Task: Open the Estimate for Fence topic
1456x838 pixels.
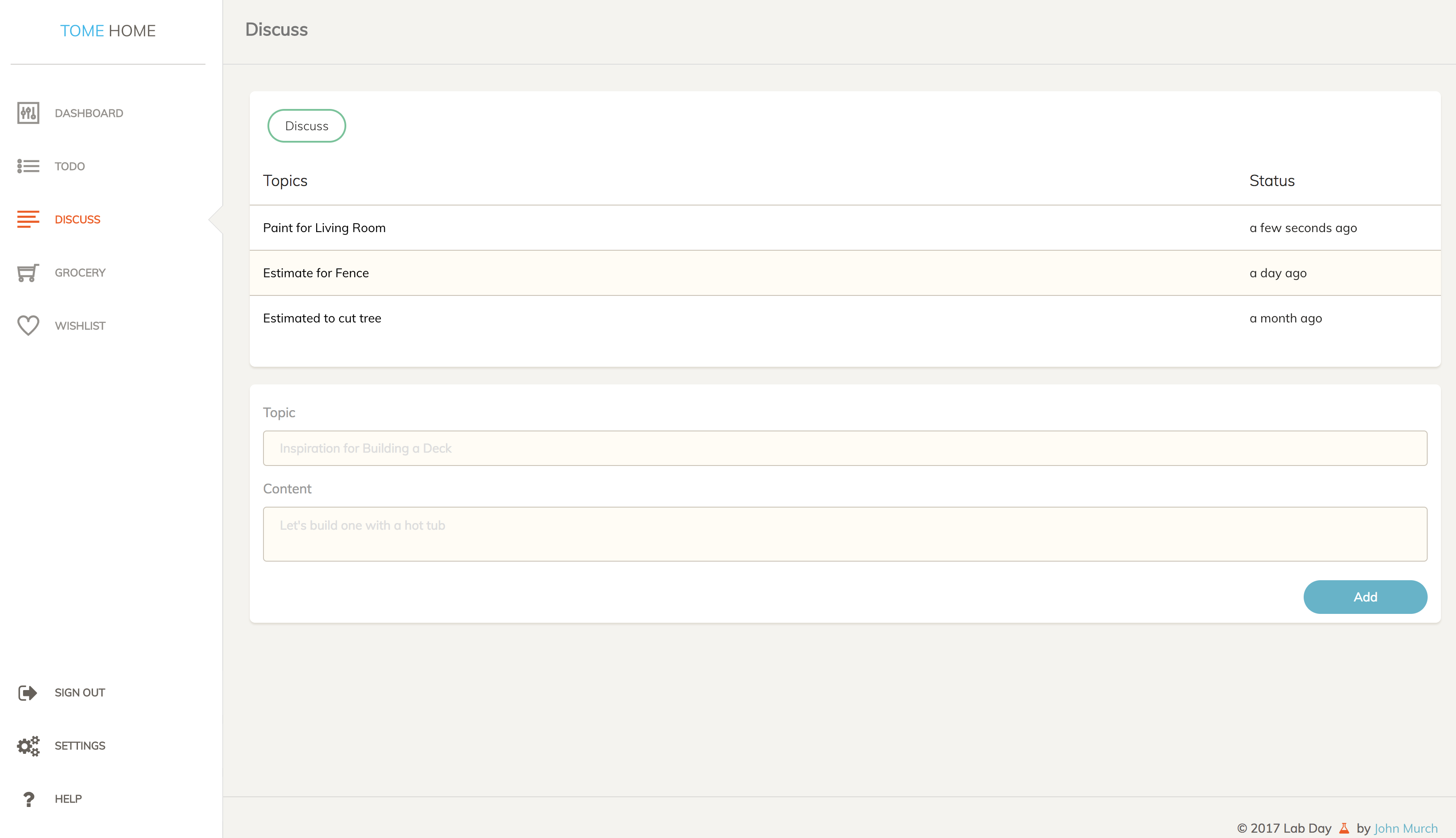Action: [316, 273]
